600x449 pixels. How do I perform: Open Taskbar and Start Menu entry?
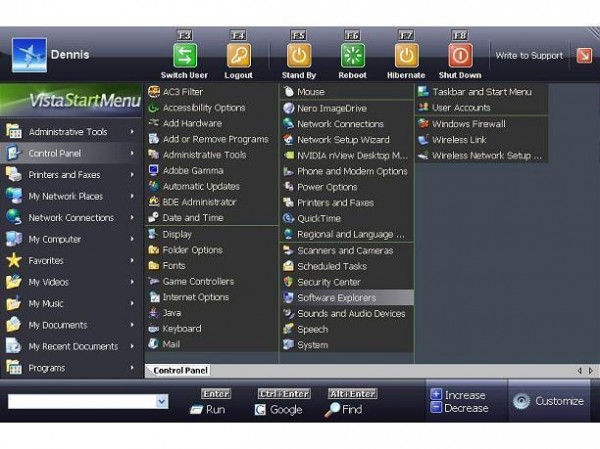pos(481,91)
